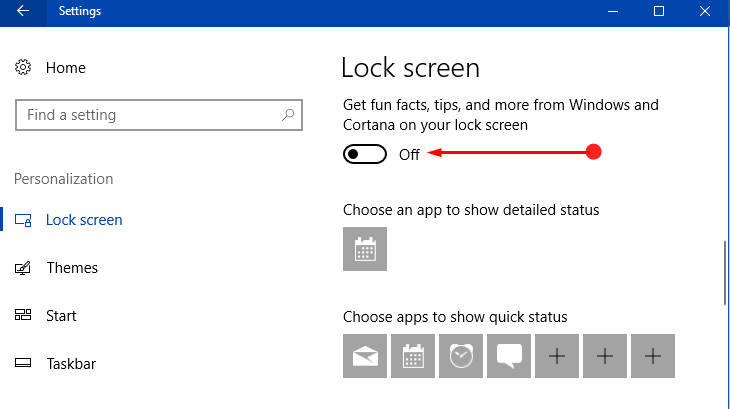The height and width of the screenshot is (409, 730).
Task: Add an app using the leftmost plus slot
Action: 557,356
